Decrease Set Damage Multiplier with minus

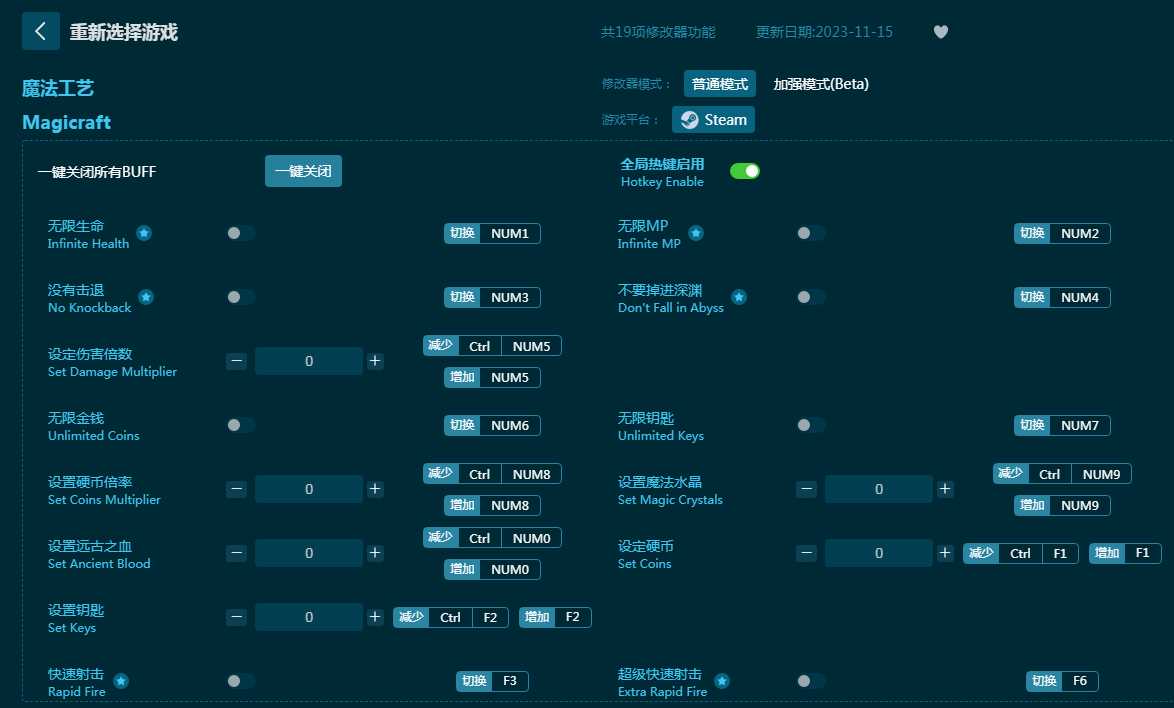(x=237, y=361)
